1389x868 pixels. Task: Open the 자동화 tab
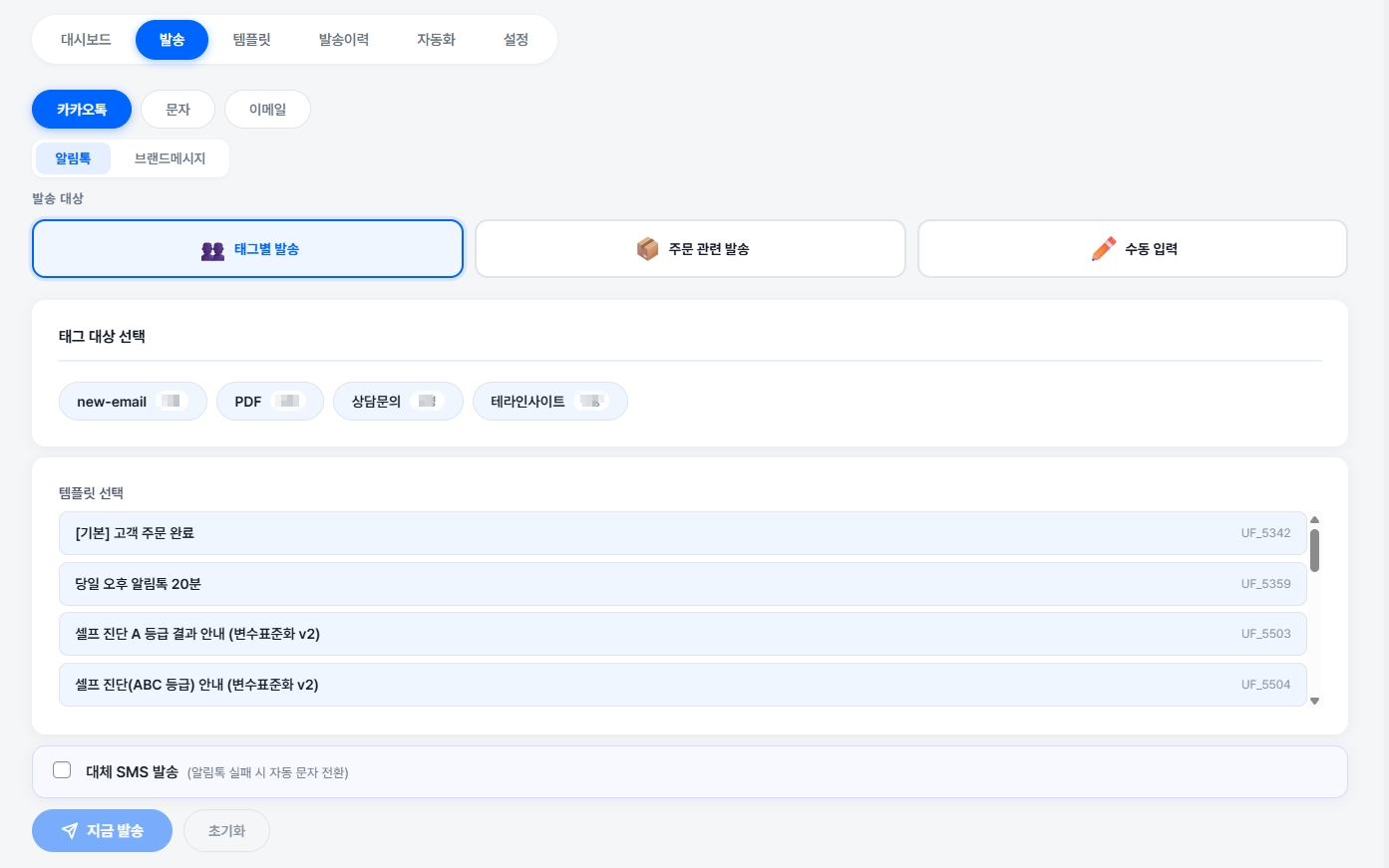(436, 40)
